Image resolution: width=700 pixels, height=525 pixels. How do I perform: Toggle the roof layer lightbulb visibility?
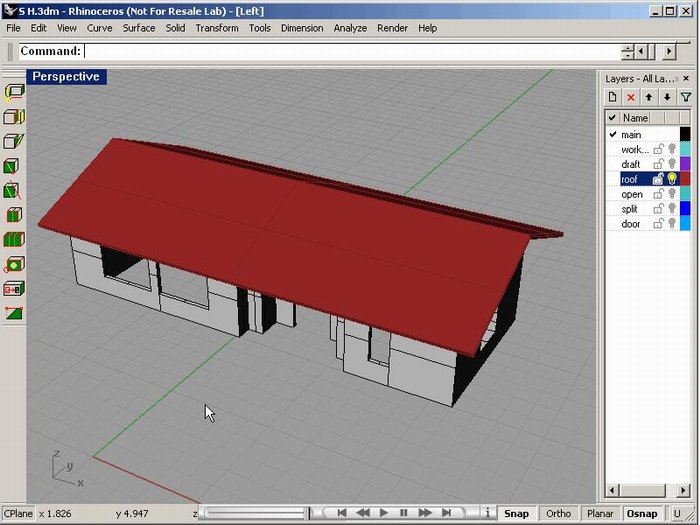tap(673, 179)
